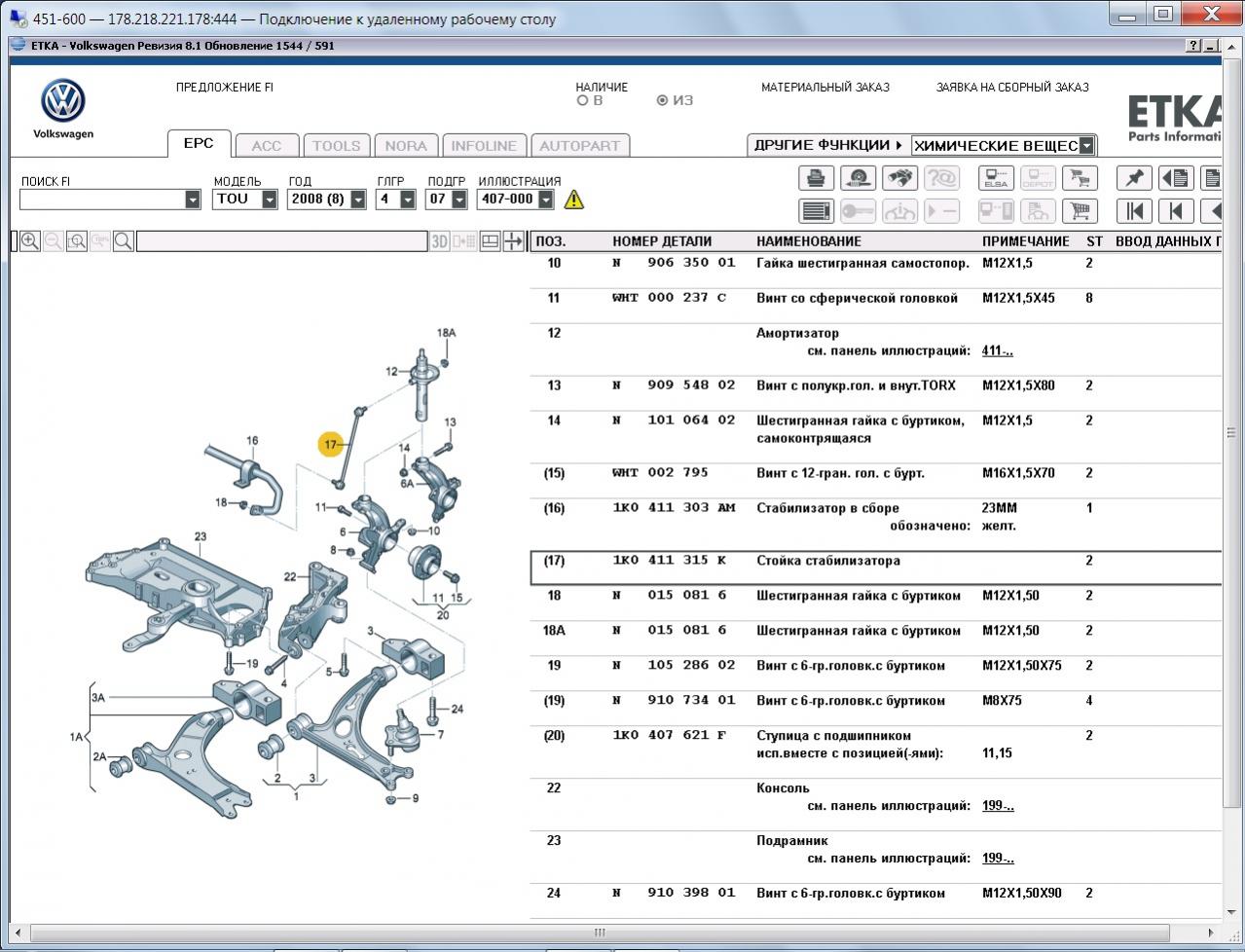Expand the ХИМИЧЕСКИЕ ВЕЩЕСТВА dropdown
The width and height of the screenshot is (1245, 952).
point(1087,146)
